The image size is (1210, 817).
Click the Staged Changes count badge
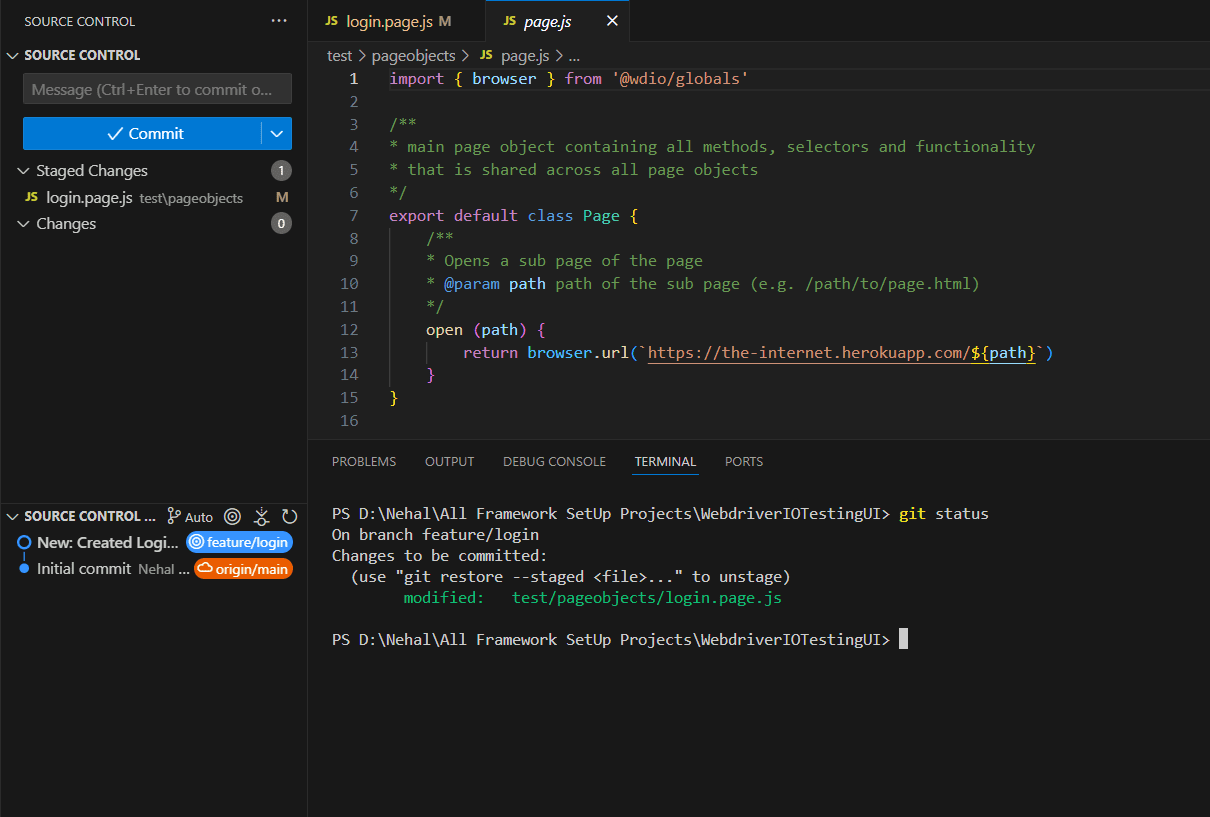click(x=282, y=171)
